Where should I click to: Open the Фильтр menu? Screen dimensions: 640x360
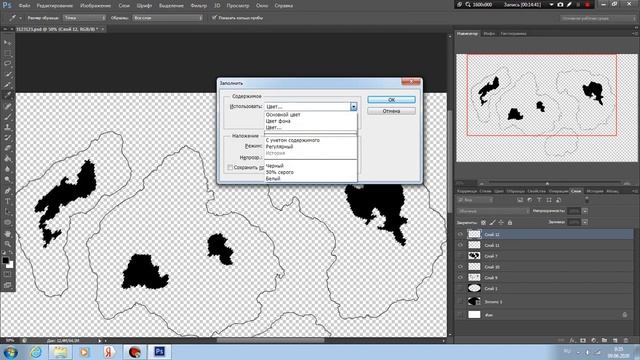coord(199,6)
